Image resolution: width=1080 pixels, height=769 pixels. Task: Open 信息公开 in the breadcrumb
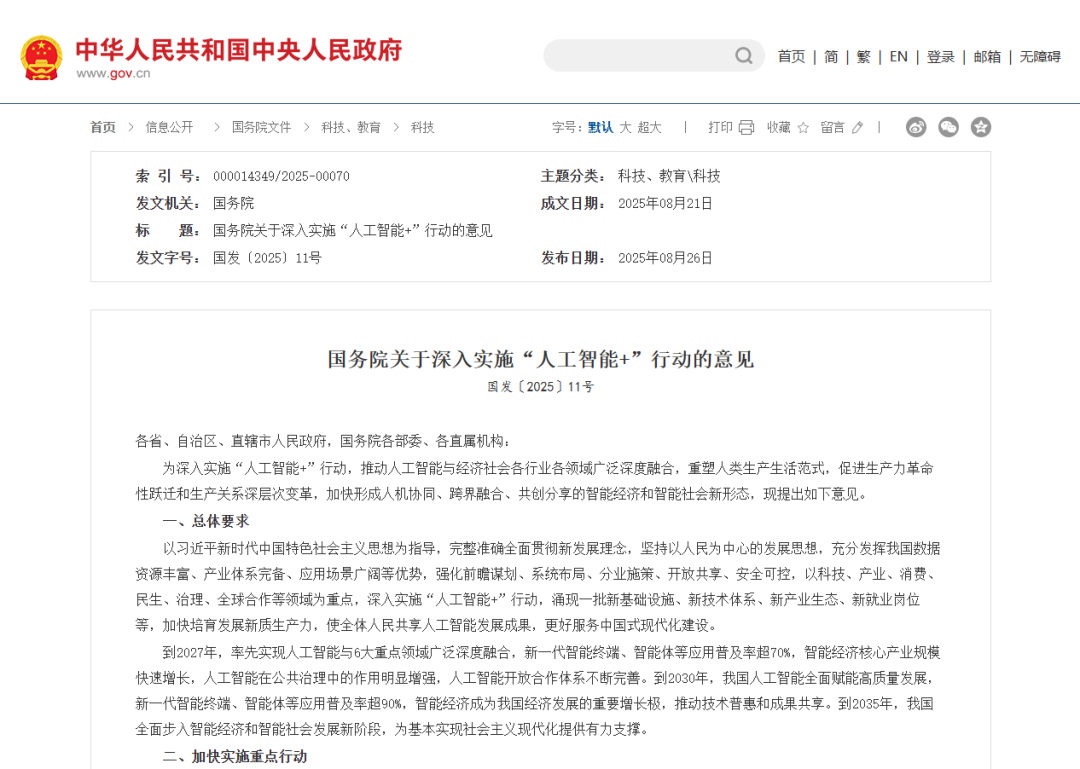[168, 127]
